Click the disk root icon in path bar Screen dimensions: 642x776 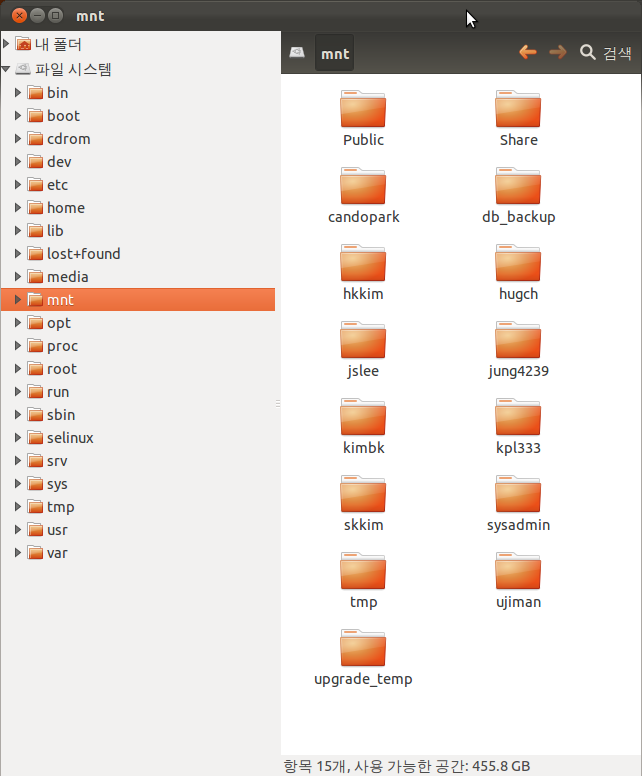point(297,52)
